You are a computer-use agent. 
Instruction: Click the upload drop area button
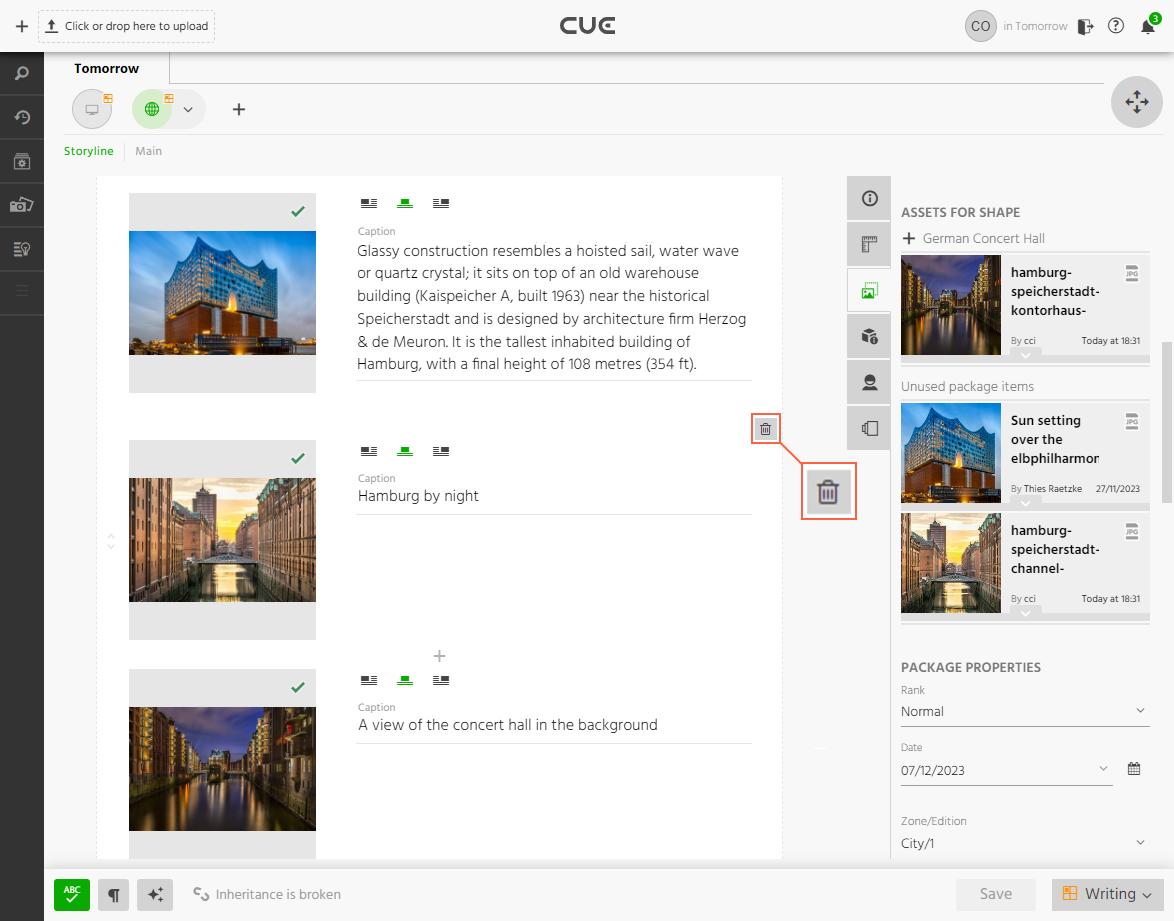pyautogui.click(x=127, y=26)
